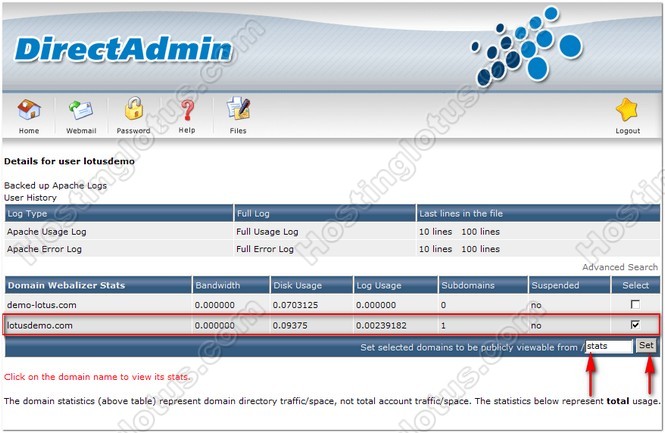Open the Webmail envelope icon
Screen dimensions: 665x433
point(81,110)
